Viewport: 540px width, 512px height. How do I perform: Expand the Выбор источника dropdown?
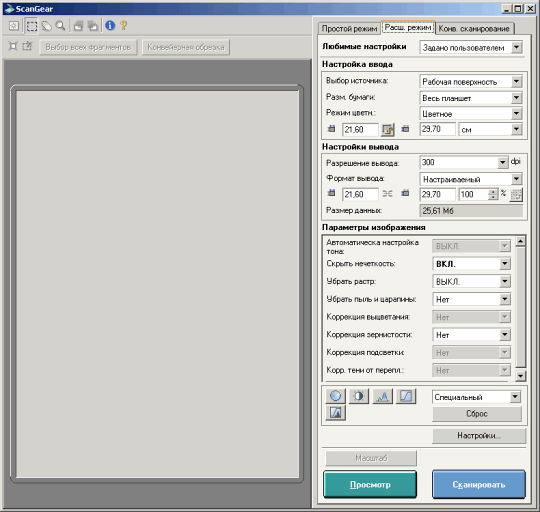tap(471, 82)
